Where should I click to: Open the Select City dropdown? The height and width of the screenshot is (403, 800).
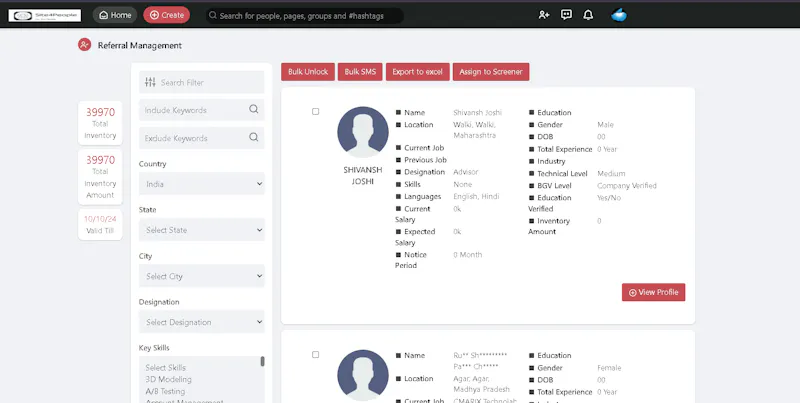pyautogui.click(x=202, y=276)
